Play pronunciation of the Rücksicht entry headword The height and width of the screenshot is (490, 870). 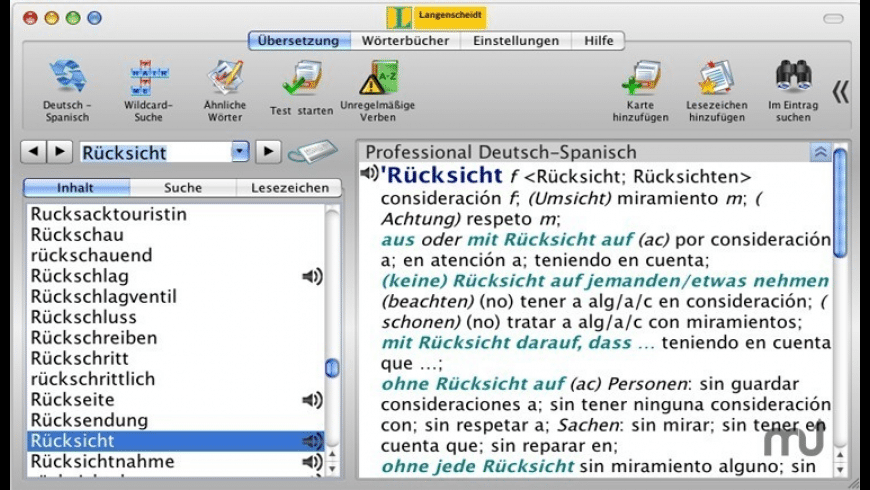[369, 174]
